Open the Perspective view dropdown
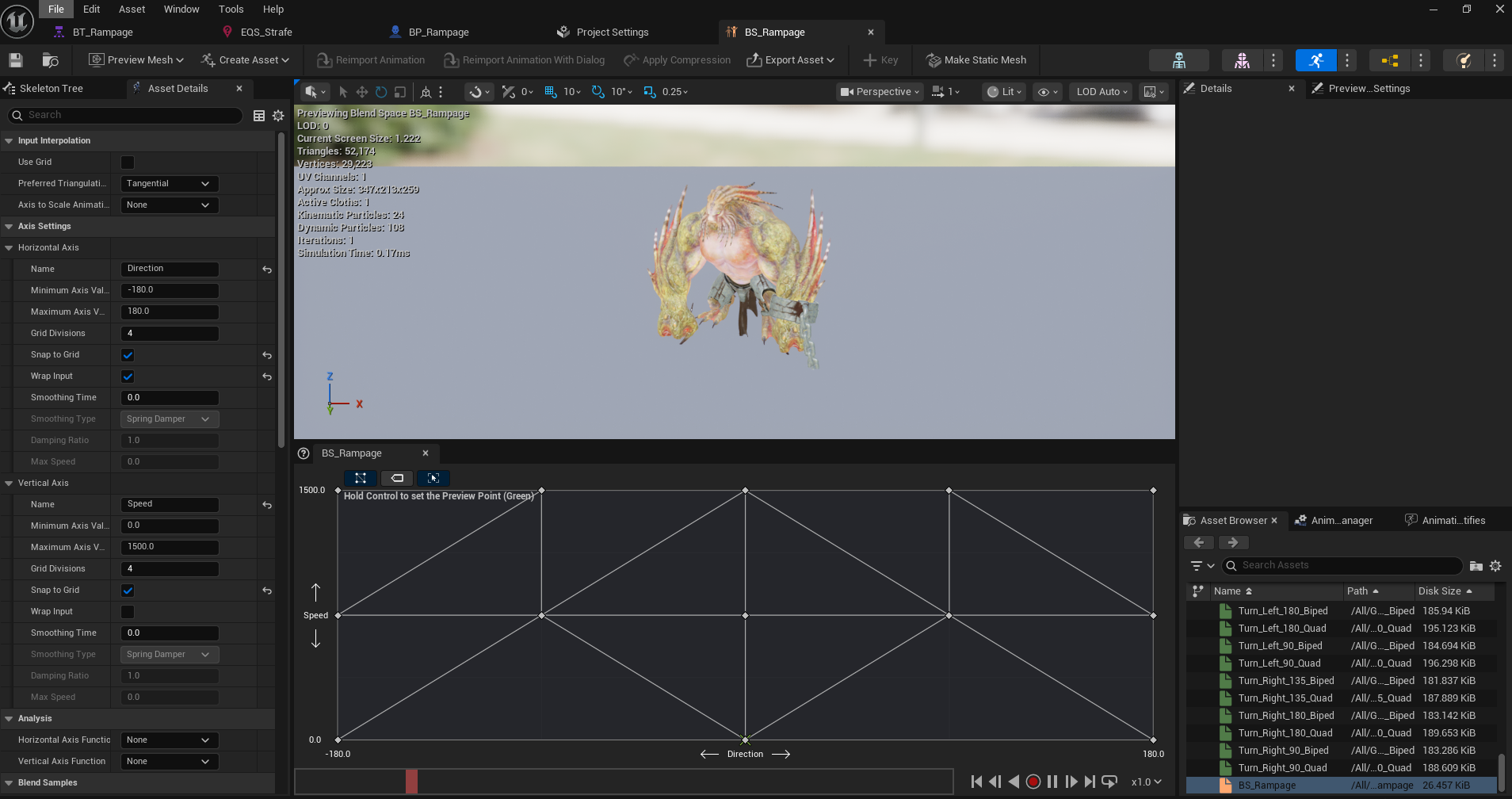1512x799 pixels. [880, 92]
